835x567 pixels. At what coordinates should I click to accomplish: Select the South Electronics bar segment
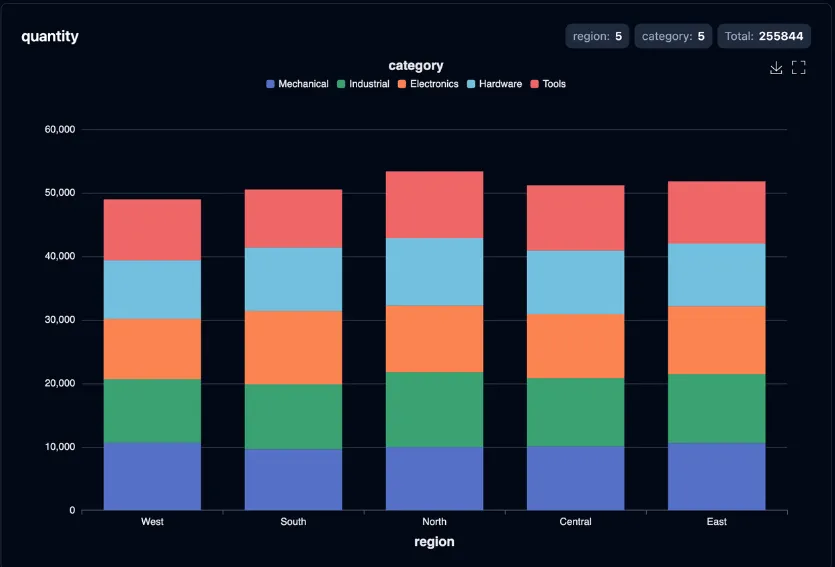[293, 348]
